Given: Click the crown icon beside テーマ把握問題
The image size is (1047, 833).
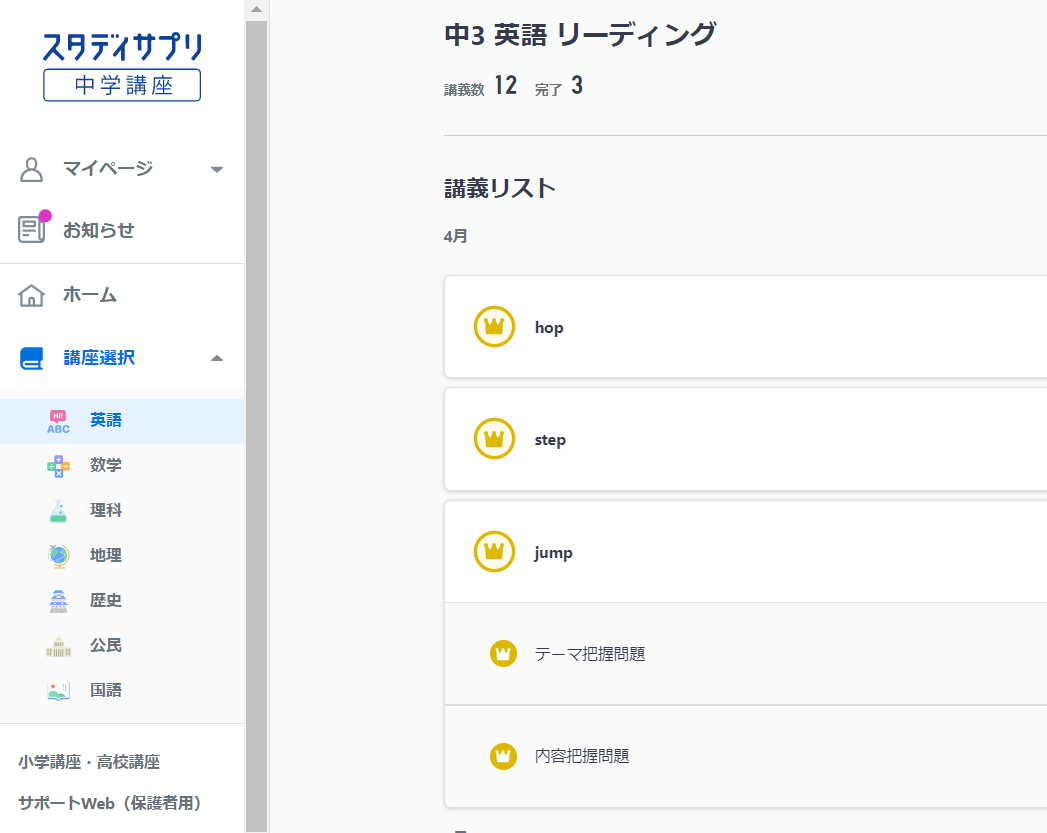Looking at the screenshot, I should (503, 653).
